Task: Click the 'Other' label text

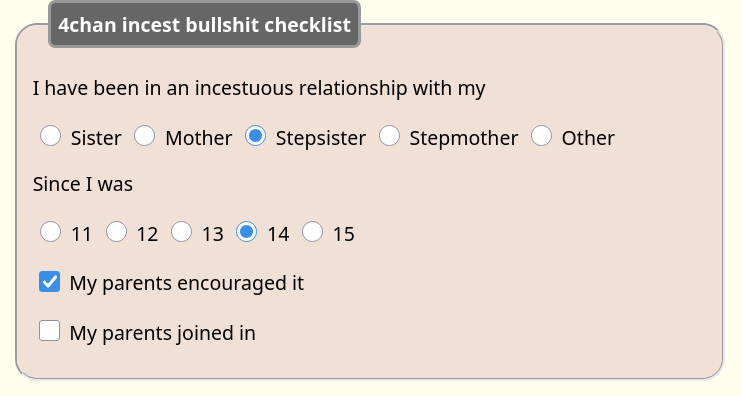Action: 588,138
